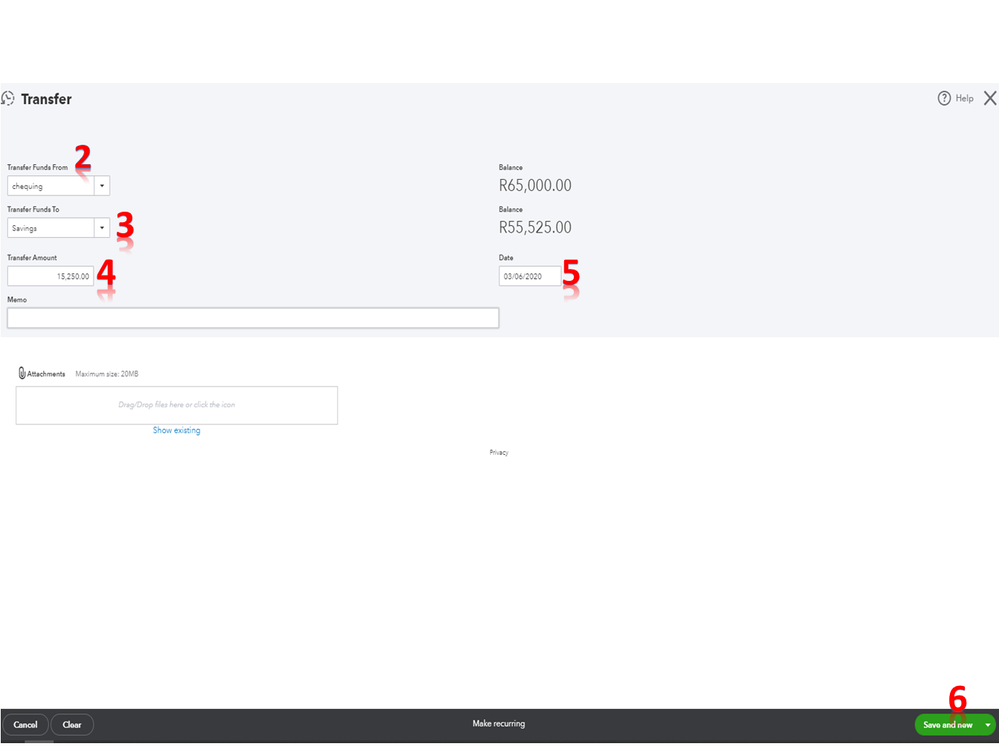Focus the Transfer Amount field
Screen dimensions: 999x749
[x=50, y=276]
